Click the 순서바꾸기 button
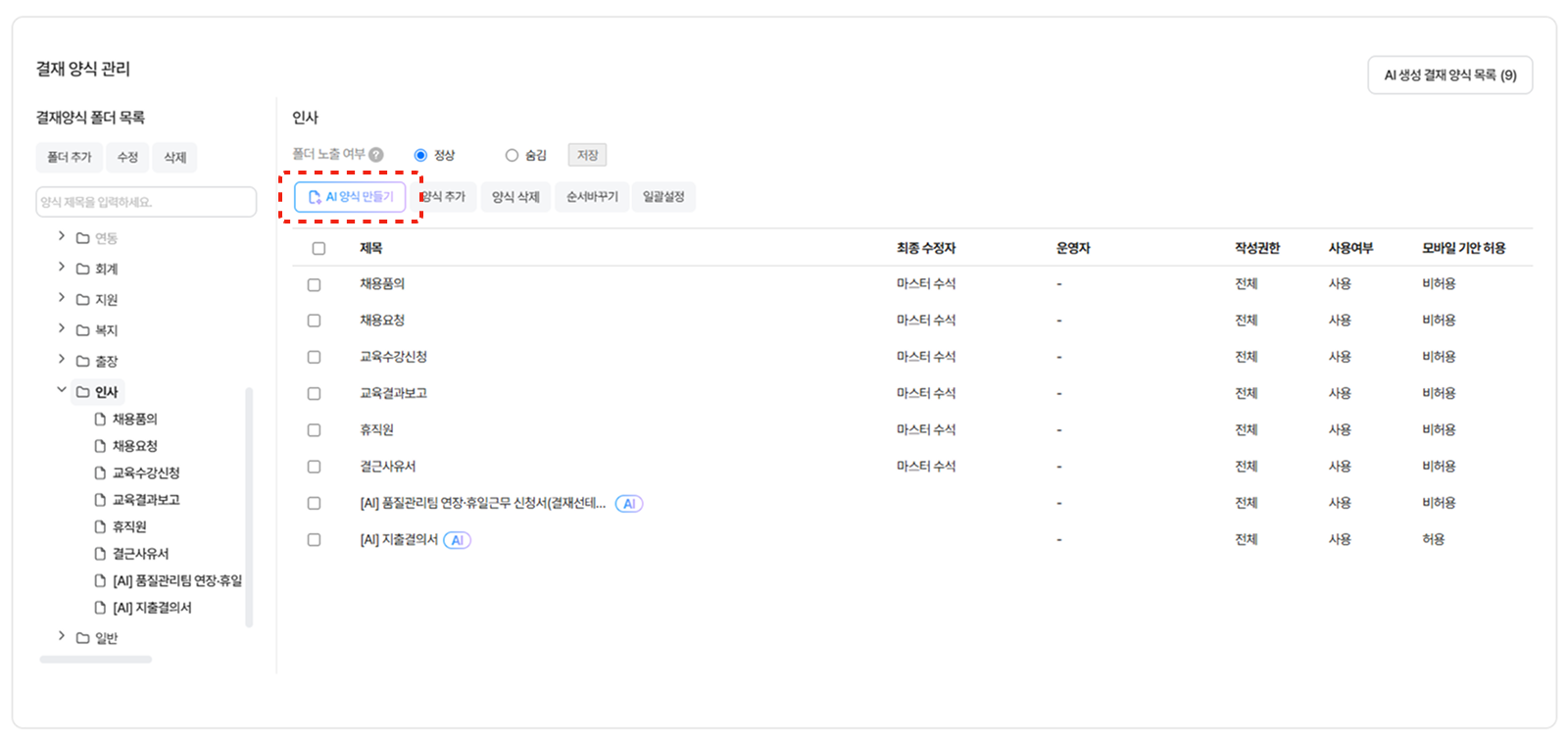The image size is (1568, 745). tap(592, 197)
